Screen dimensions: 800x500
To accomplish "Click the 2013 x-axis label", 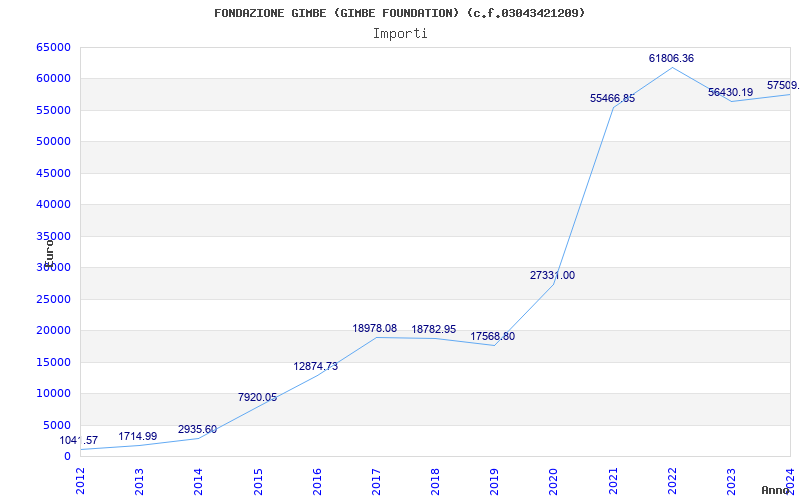I will [139, 482].
